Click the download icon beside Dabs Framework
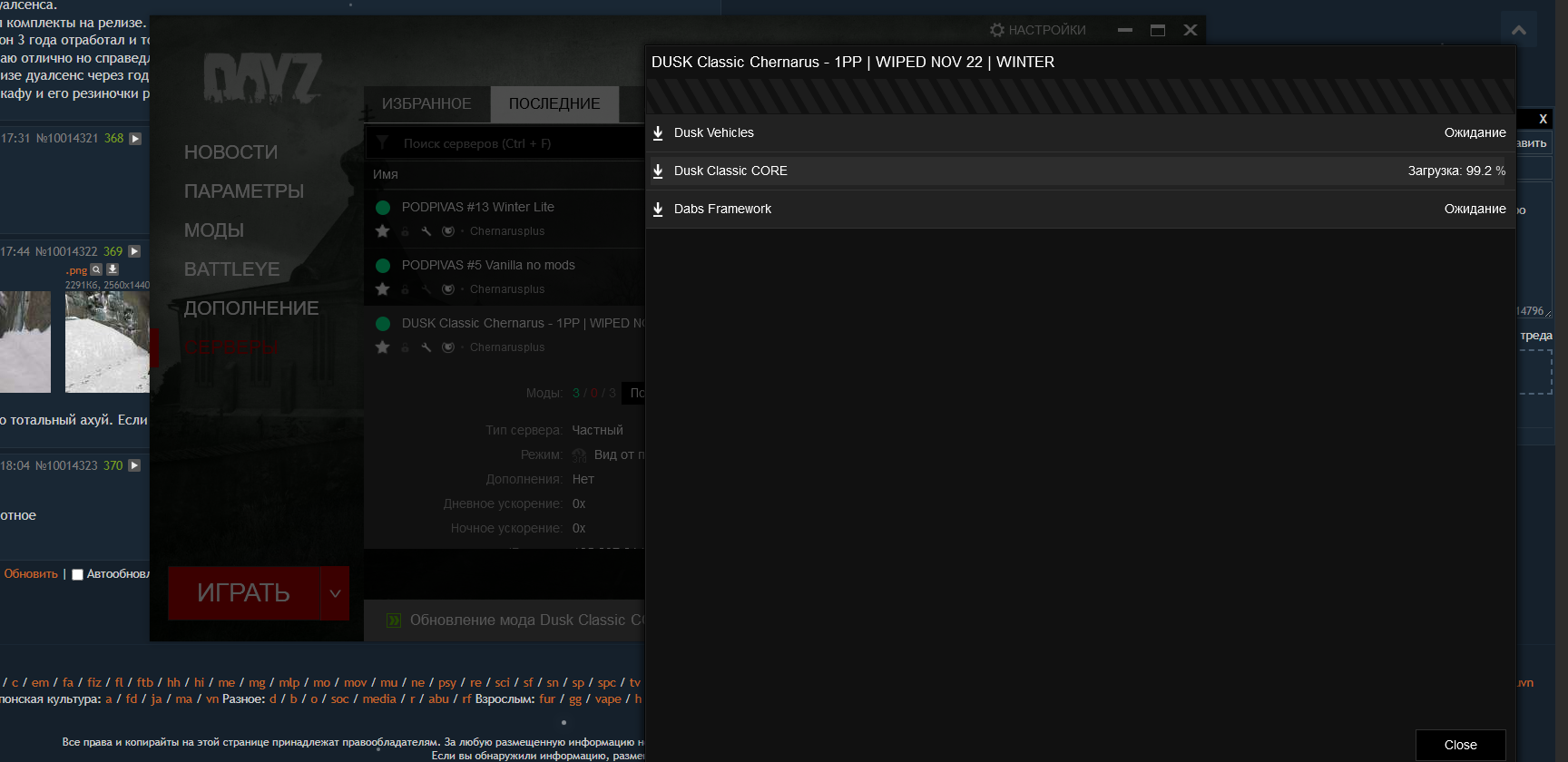Image resolution: width=1568 pixels, height=762 pixels. [658, 210]
